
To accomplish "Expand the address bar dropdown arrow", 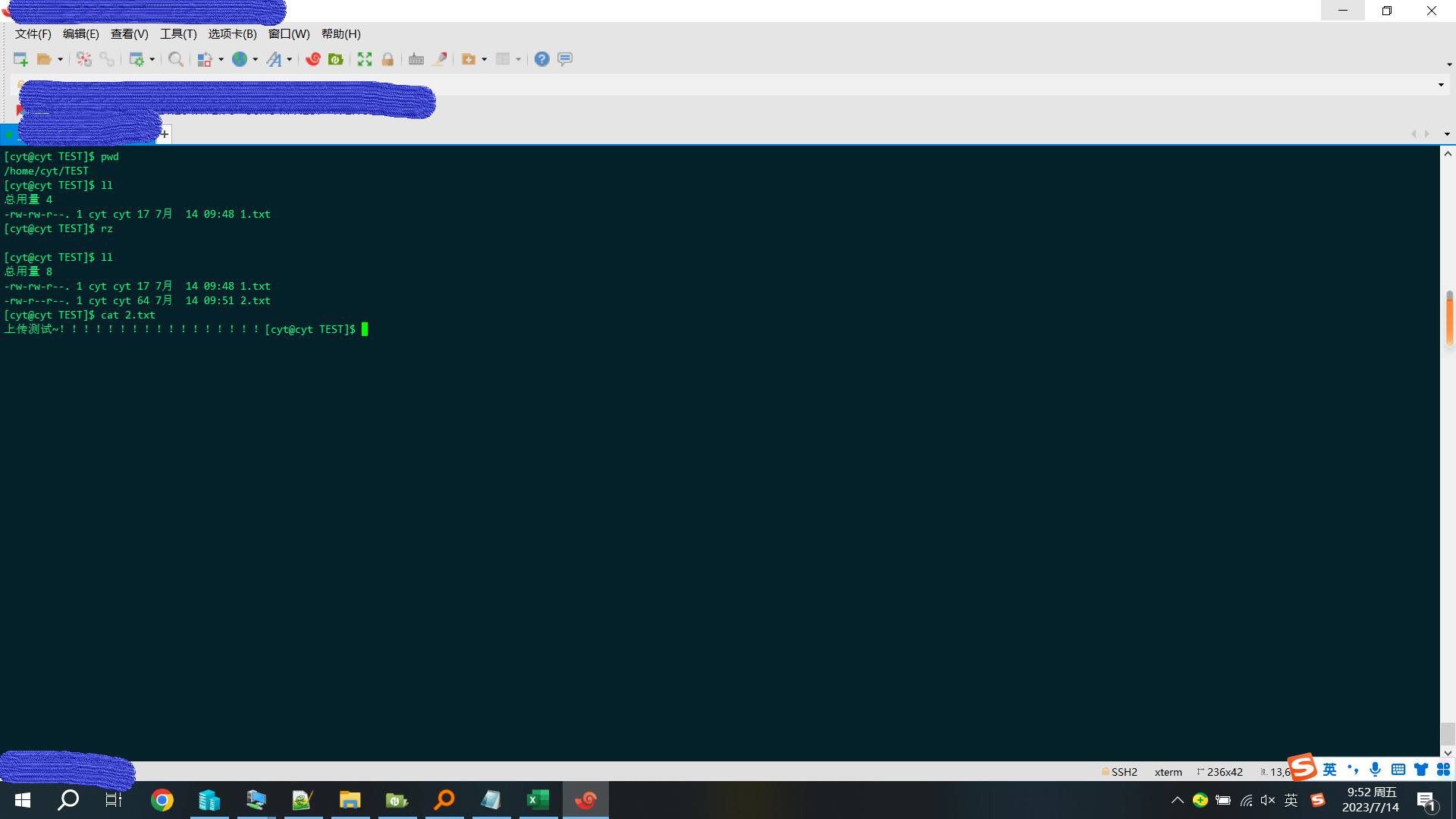I will click(1441, 85).
